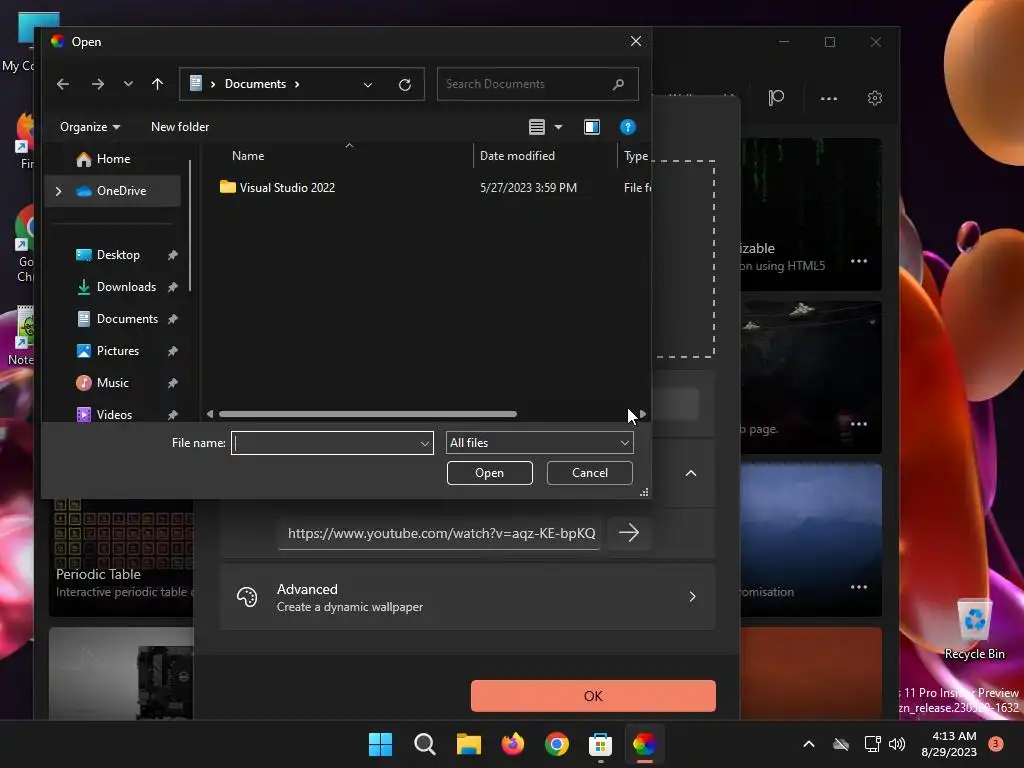Open Advanced dynamic wallpaper option
The image size is (1024, 768).
point(468,597)
